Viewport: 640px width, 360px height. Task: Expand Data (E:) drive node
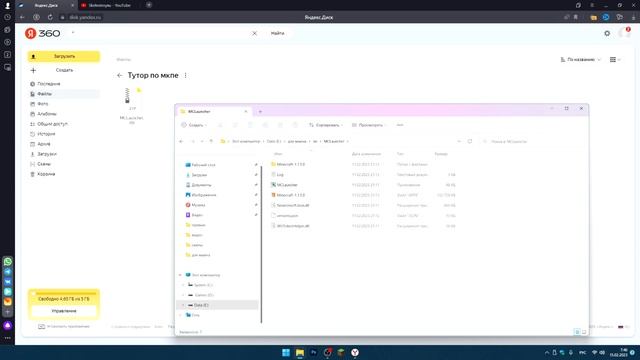(183, 305)
